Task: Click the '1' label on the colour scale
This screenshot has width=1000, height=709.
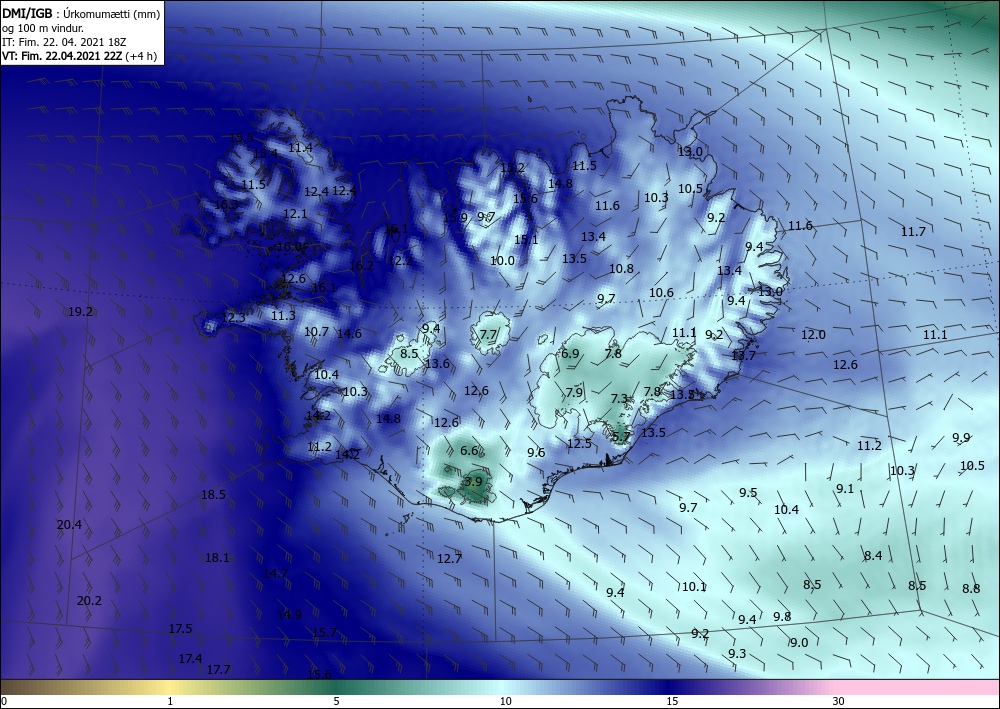Action: 170,701
